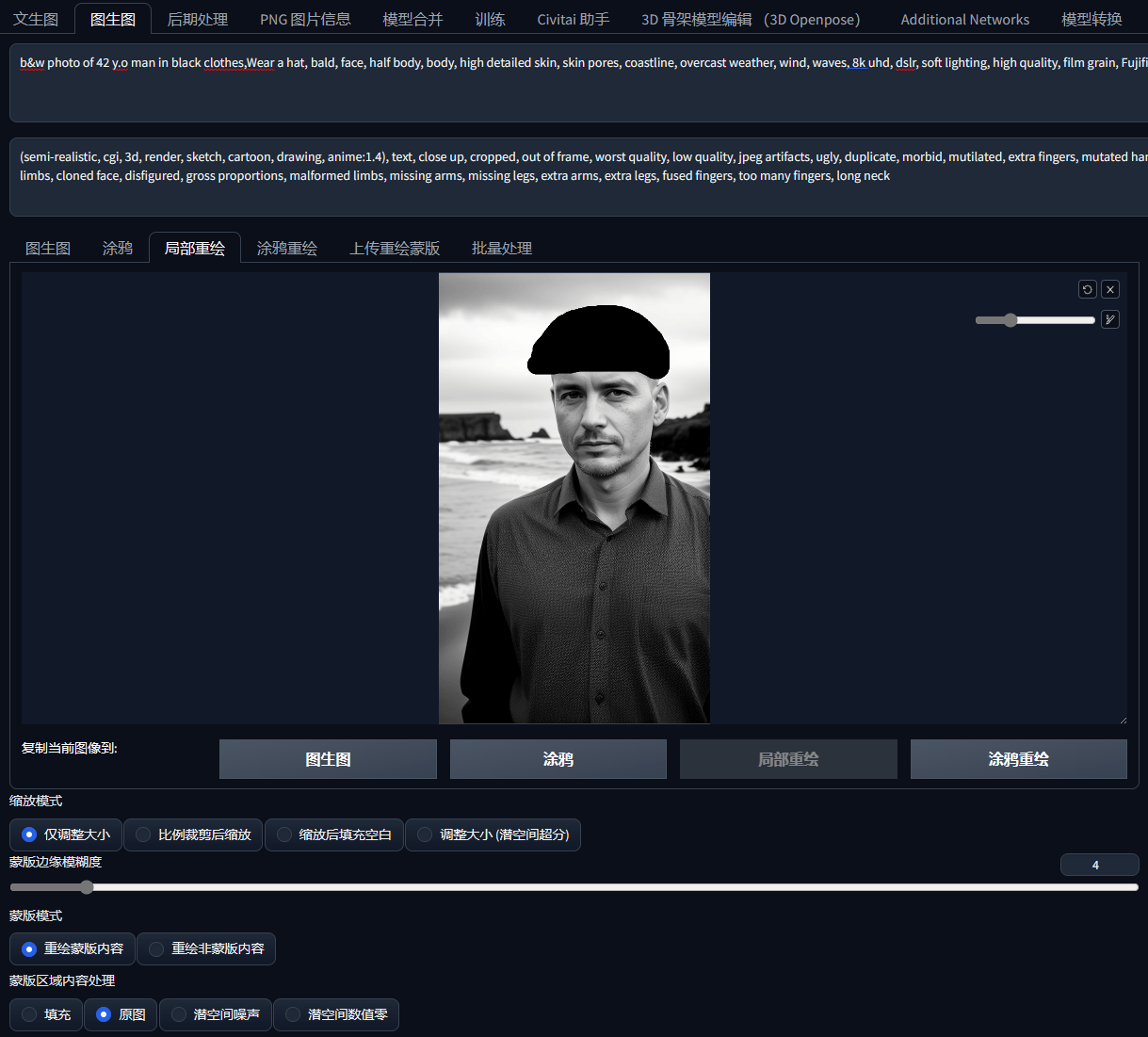
Task: Click the mask blur value field showing 4
Action: (x=1099, y=865)
